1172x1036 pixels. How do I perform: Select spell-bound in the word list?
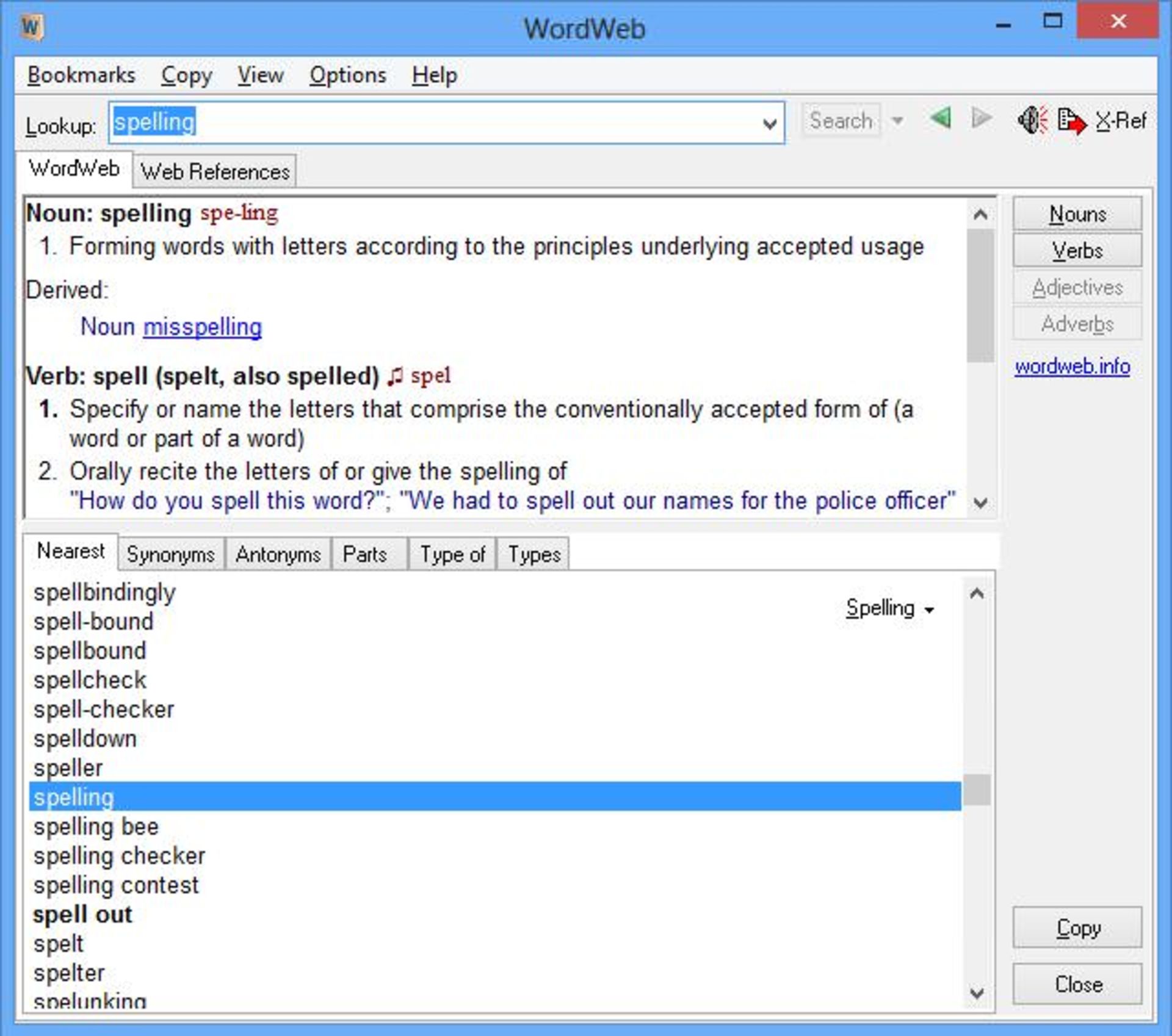point(93,622)
